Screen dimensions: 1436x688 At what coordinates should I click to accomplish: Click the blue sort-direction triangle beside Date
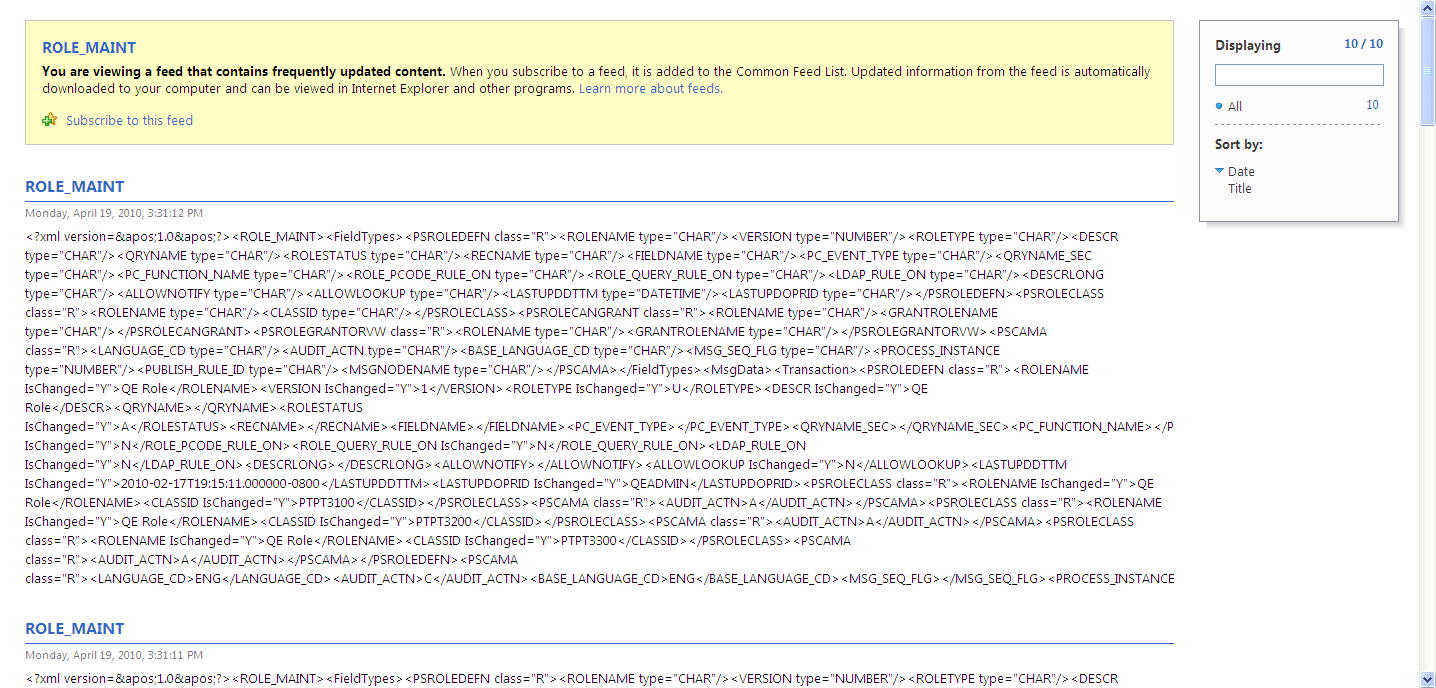point(1221,170)
